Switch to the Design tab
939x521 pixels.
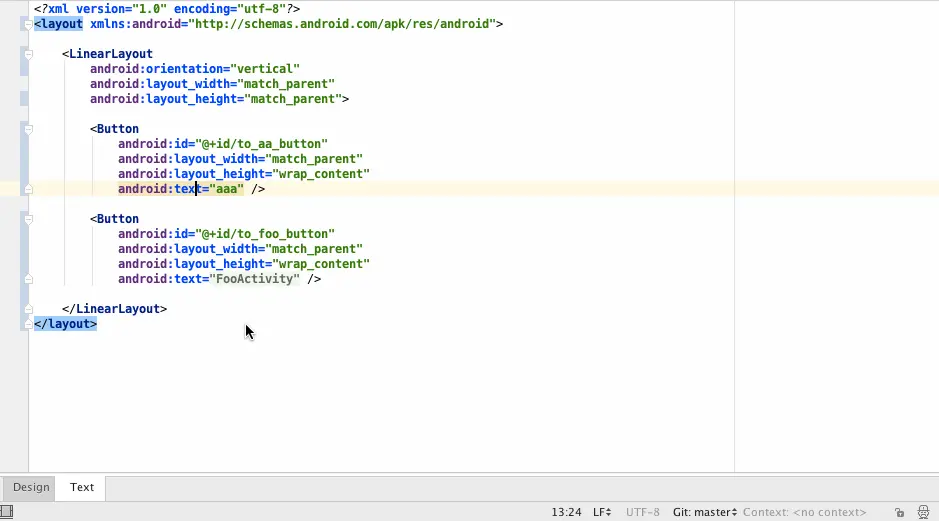tap(31, 487)
